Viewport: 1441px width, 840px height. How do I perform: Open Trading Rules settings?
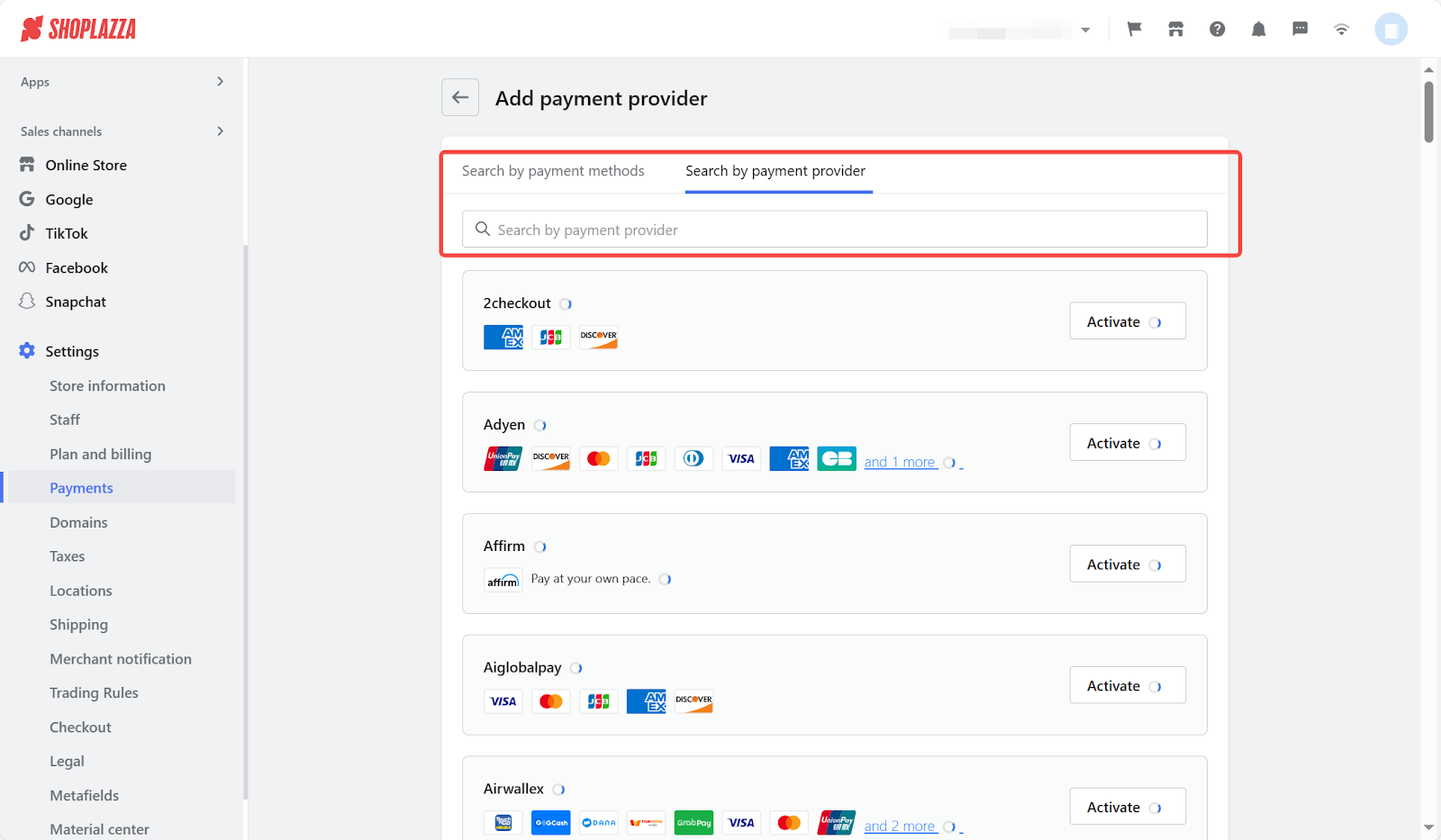pyautogui.click(x=94, y=693)
